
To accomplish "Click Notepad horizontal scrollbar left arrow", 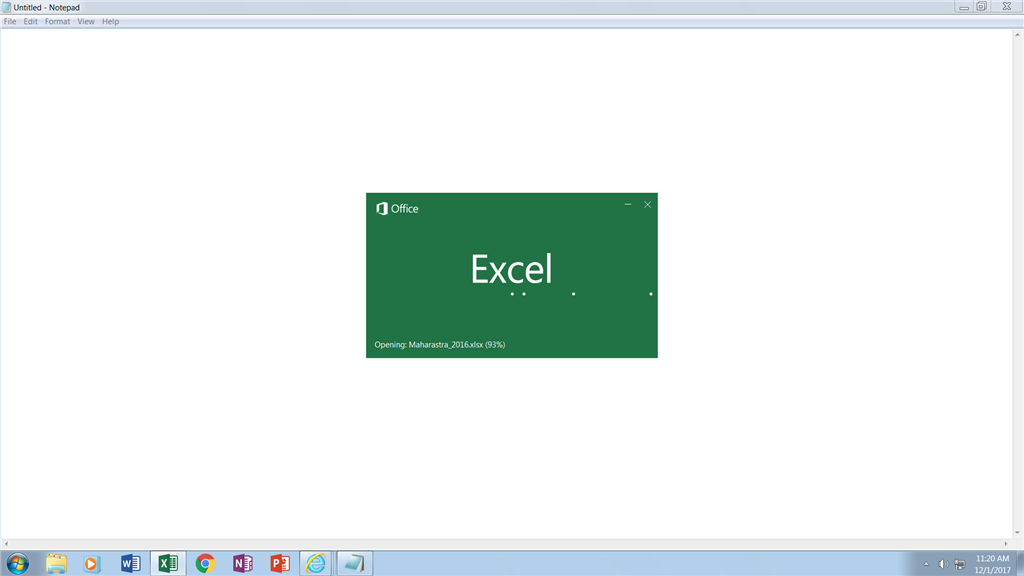I will [x=7, y=543].
